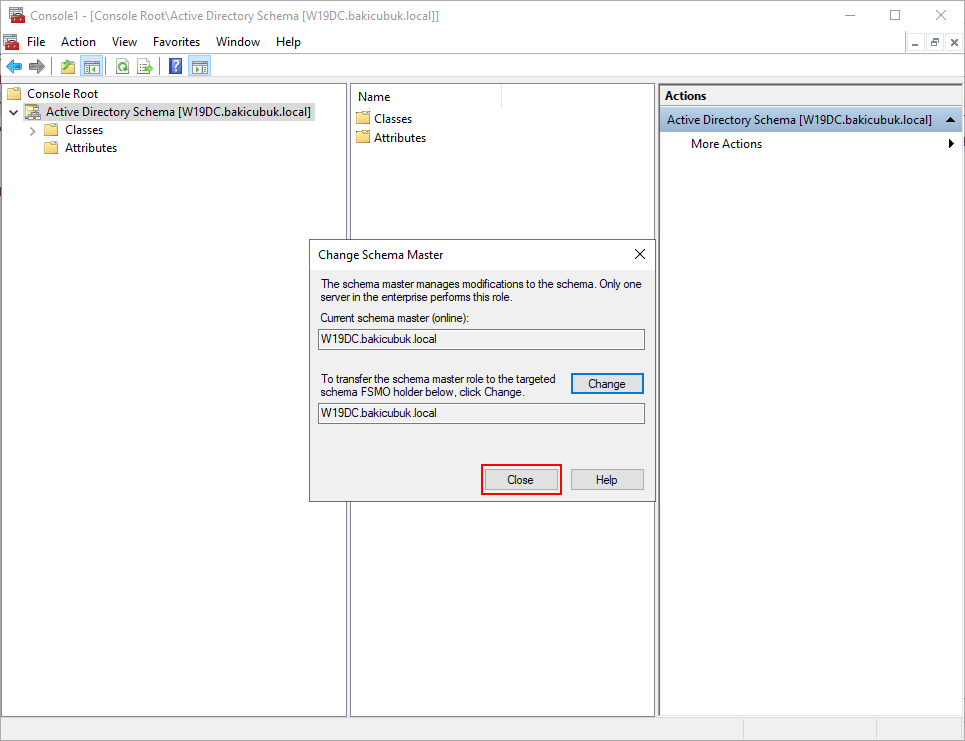
Task: Select Active Directory Schema header in Actions pane
Action: 811,120
